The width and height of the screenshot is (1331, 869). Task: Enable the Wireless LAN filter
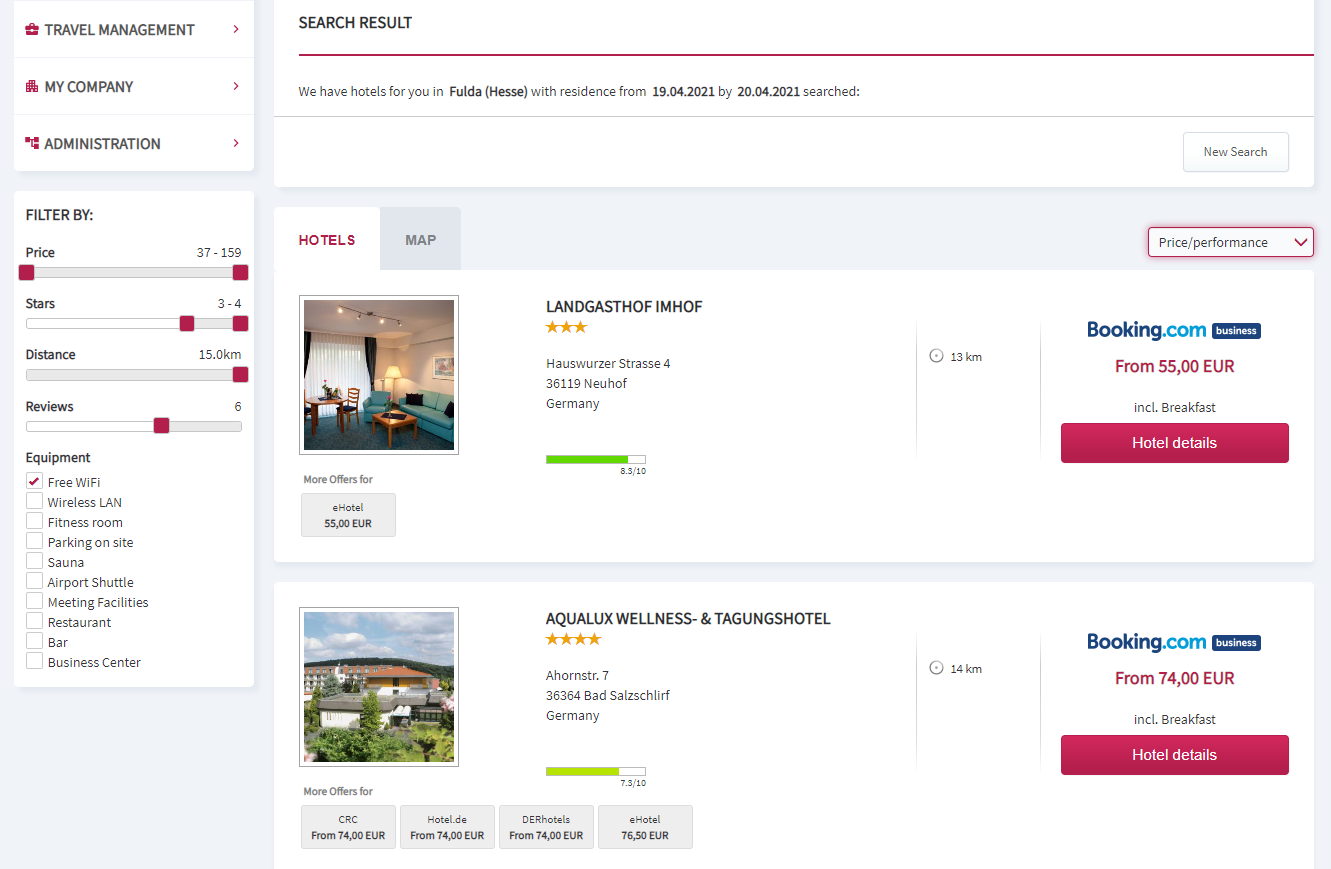pyautogui.click(x=35, y=501)
